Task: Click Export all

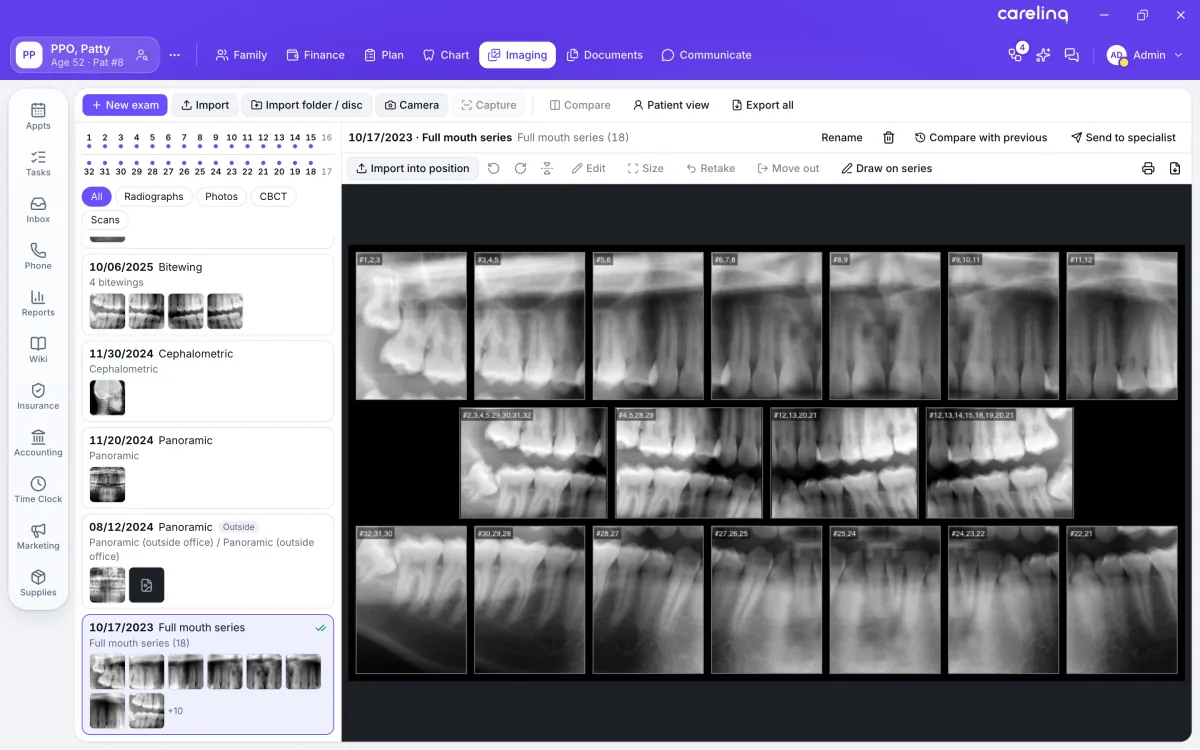Action: pos(763,105)
